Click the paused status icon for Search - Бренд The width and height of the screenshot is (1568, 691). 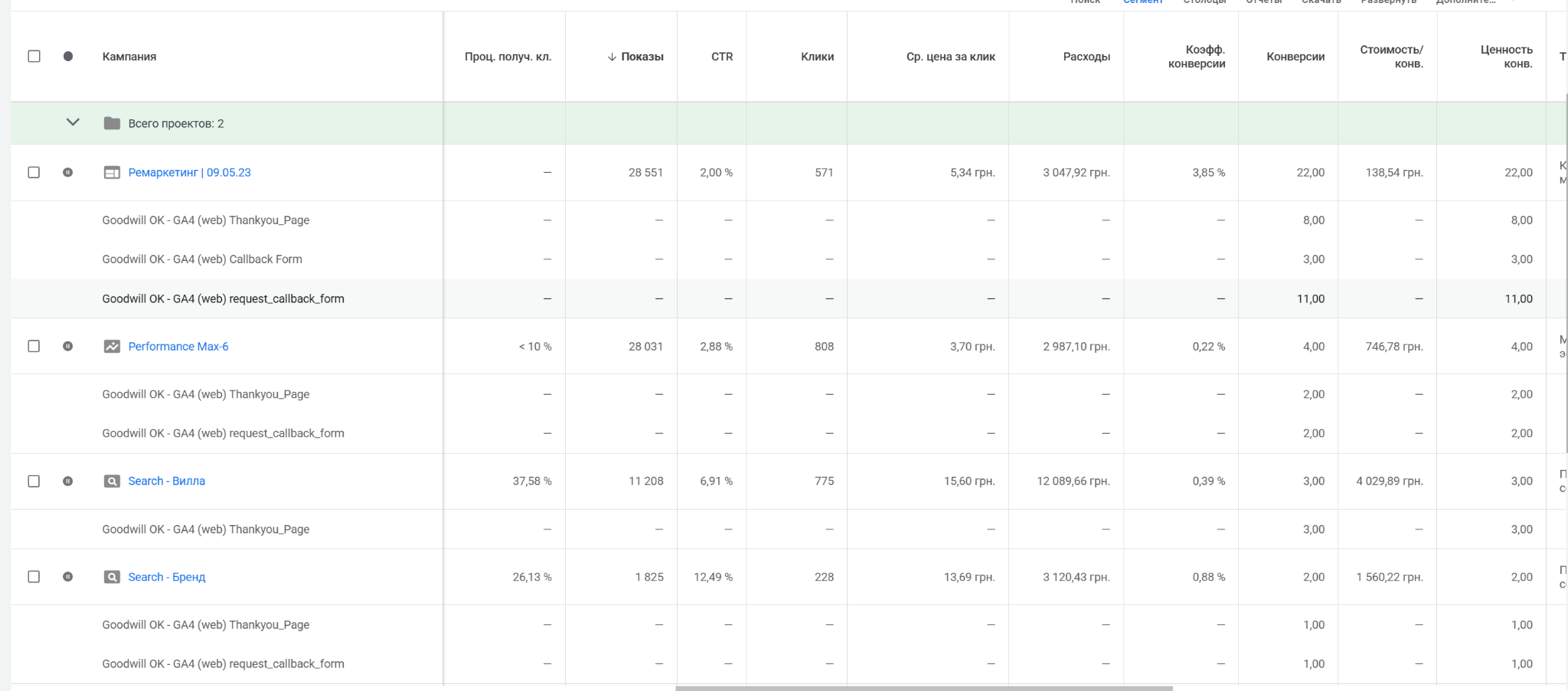[x=68, y=577]
